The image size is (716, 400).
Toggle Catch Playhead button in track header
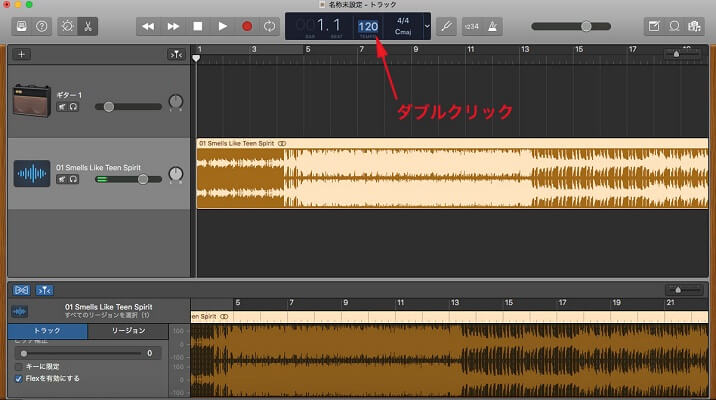tap(176, 55)
